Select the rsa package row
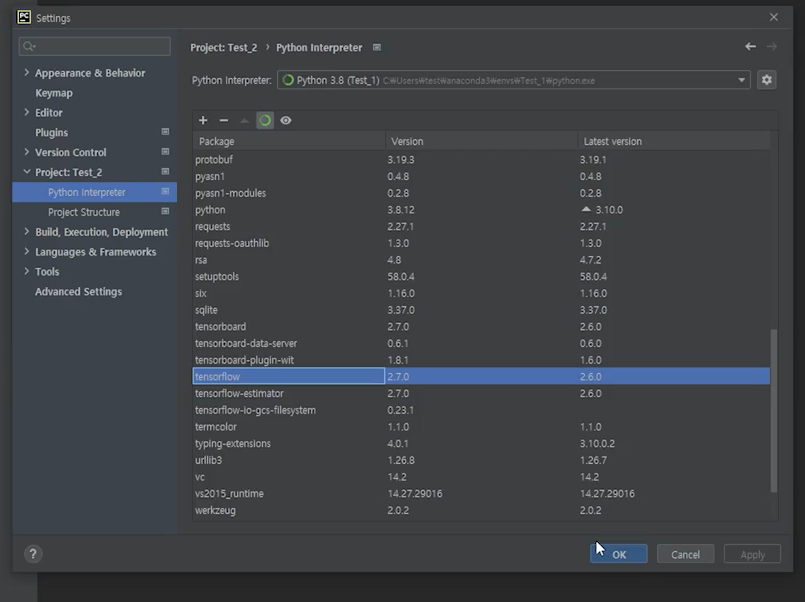 click(x=481, y=260)
